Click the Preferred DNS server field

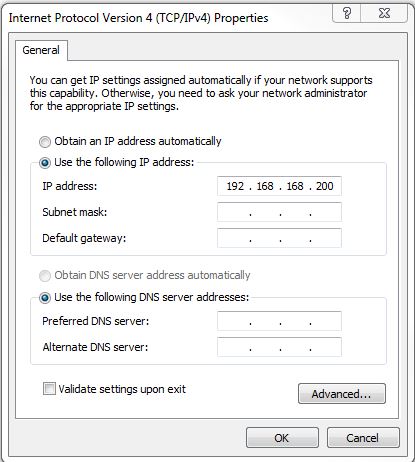click(279, 321)
